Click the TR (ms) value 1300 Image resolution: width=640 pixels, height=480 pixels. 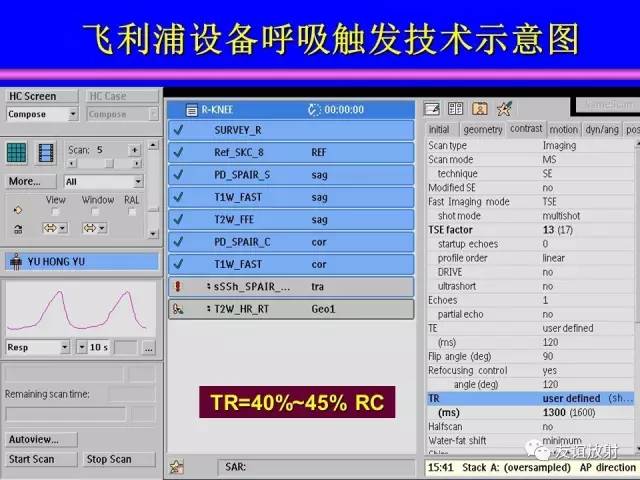(x=554, y=413)
